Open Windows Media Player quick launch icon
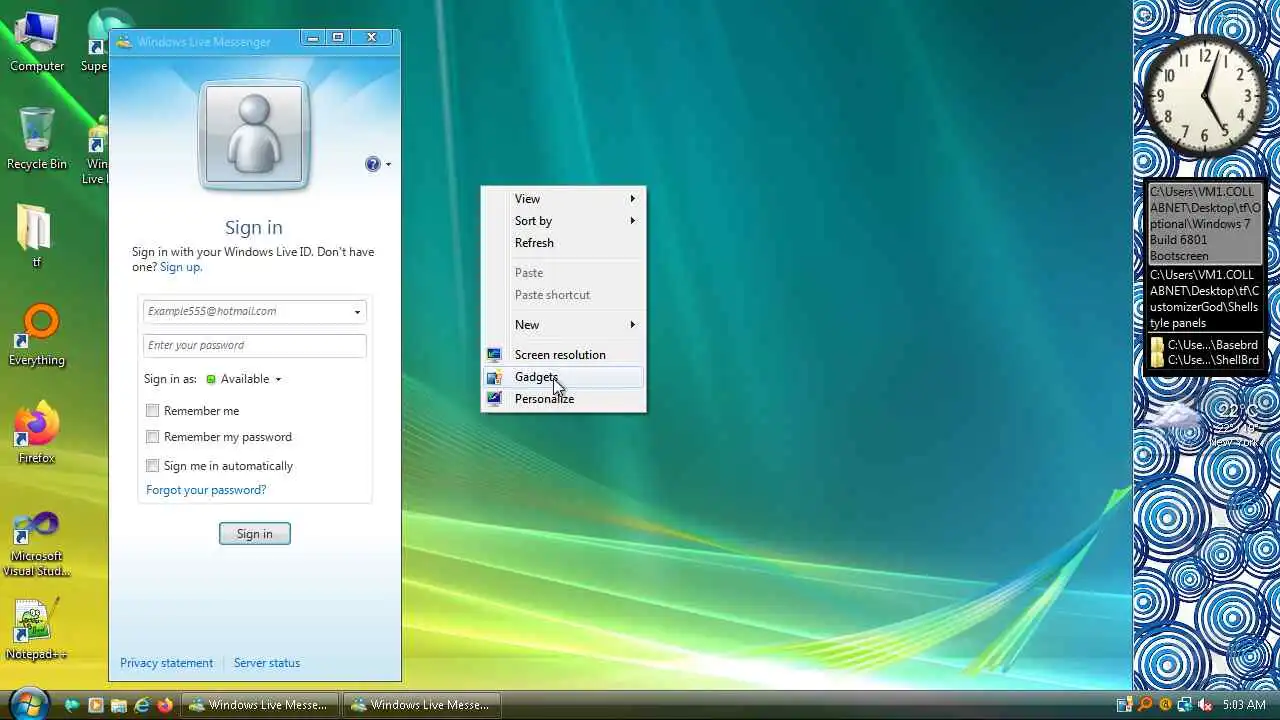 tap(95, 705)
